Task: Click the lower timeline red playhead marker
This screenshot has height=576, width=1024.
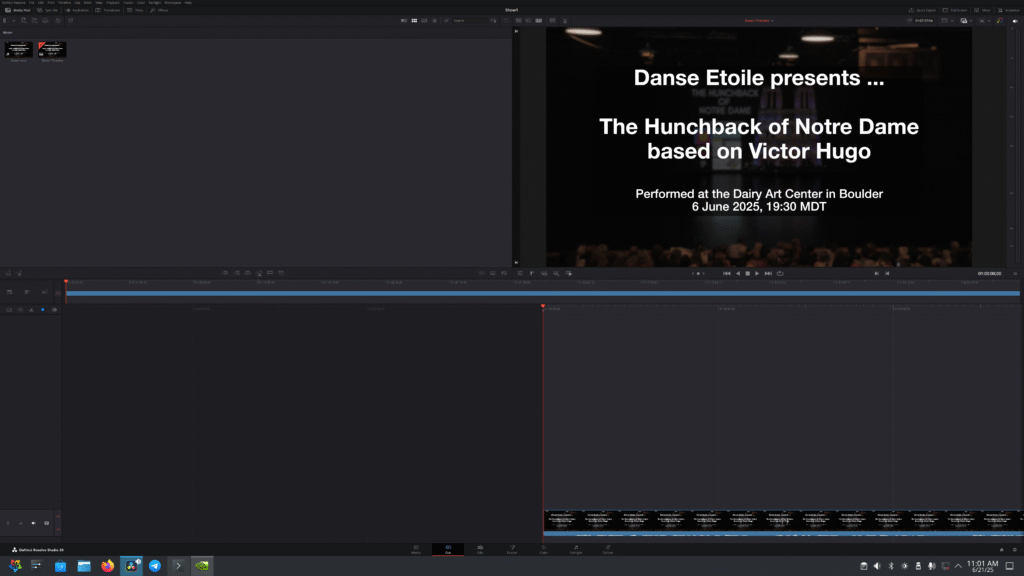Action: (543, 306)
